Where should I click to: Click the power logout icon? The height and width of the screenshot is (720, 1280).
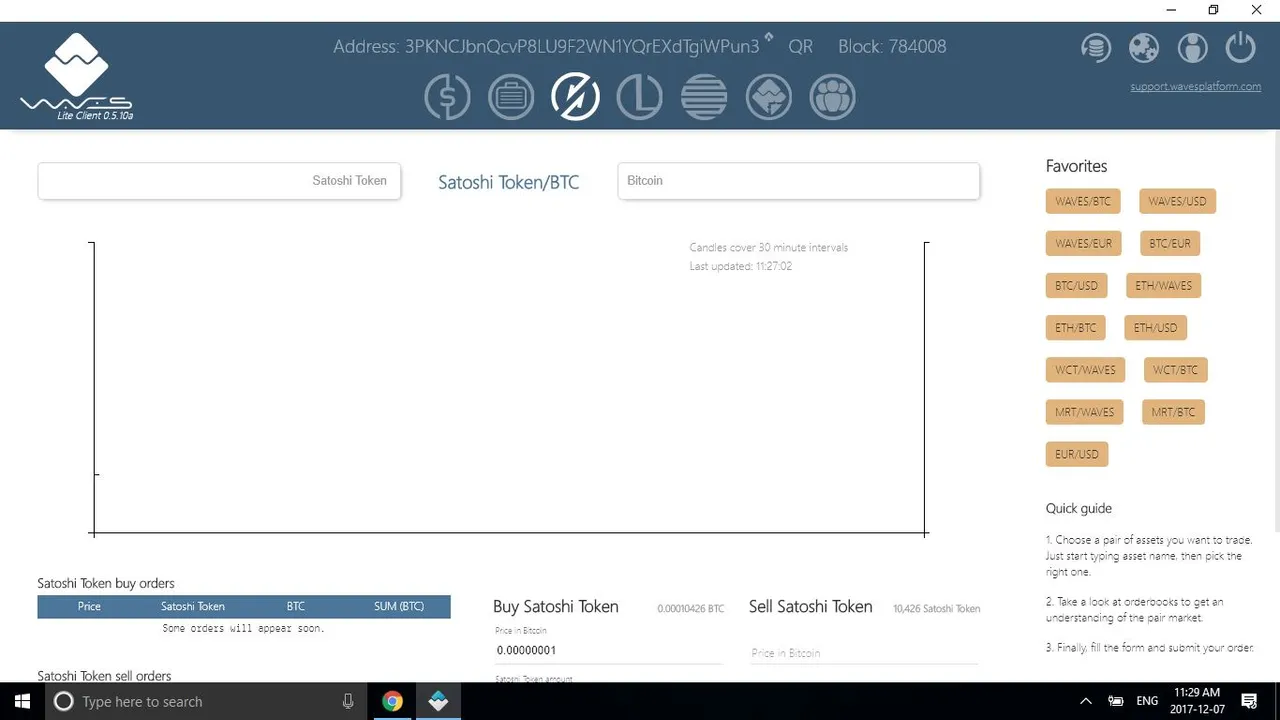(x=1240, y=47)
